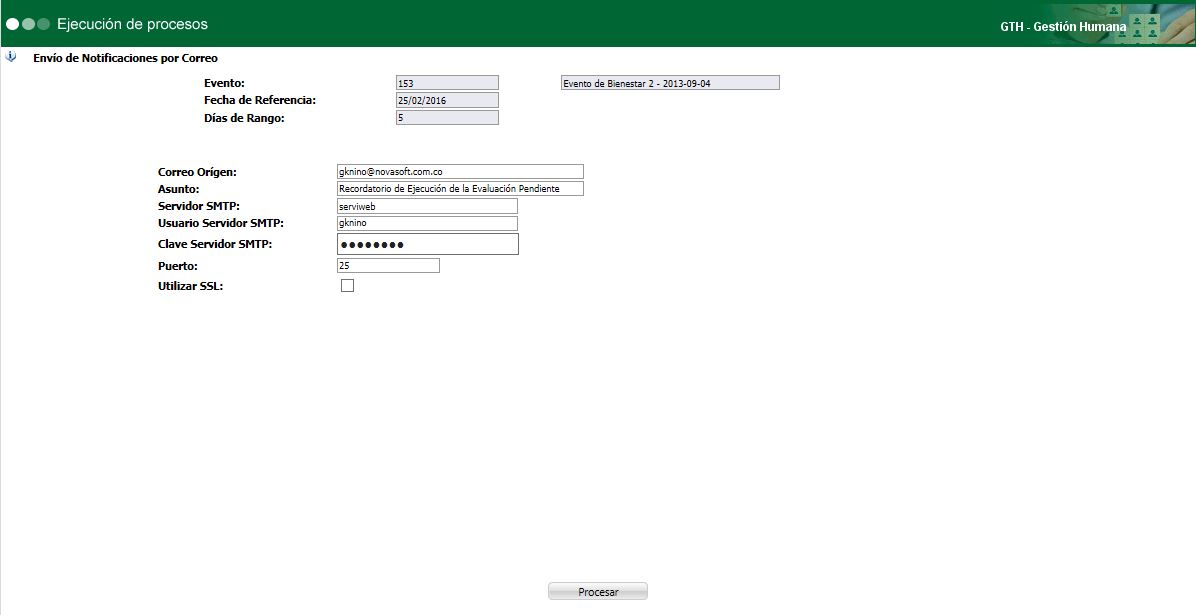Click the Clave Servidor SMTP: label
The width and height of the screenshot is (1196, 615).
point(214,244)
